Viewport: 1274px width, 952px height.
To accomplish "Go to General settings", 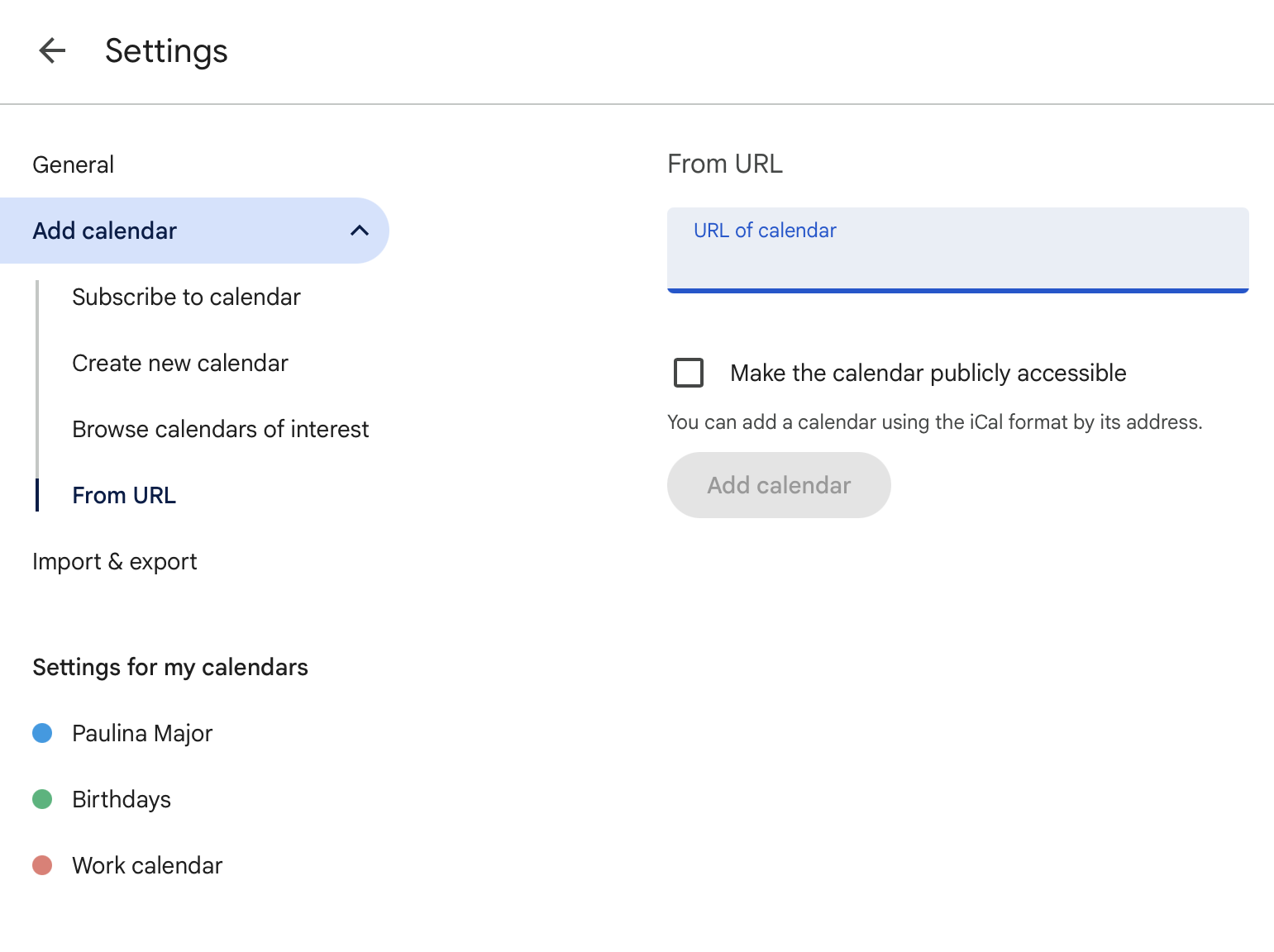I will 73,164.
